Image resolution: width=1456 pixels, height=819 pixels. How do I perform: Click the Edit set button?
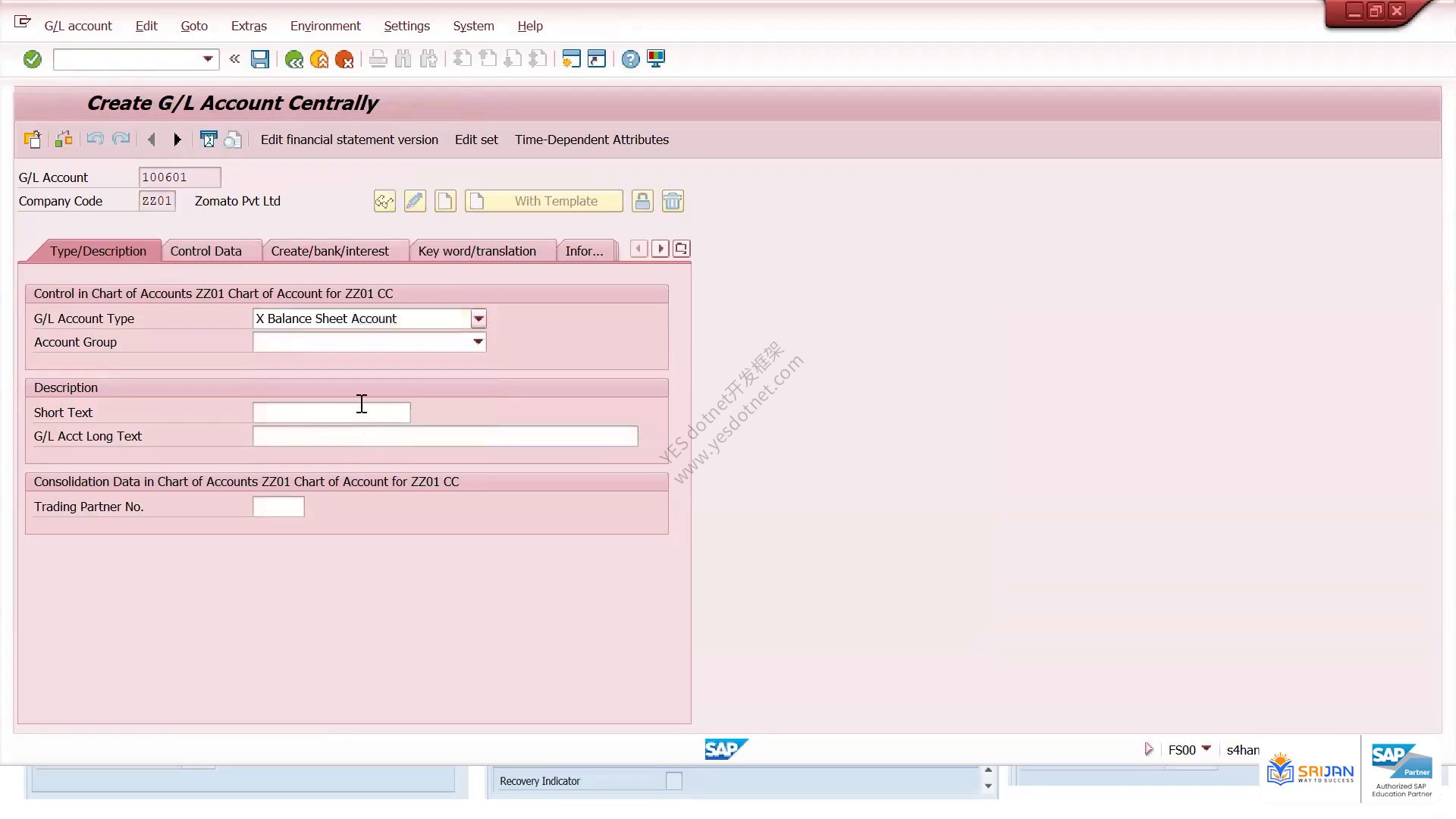476,140
